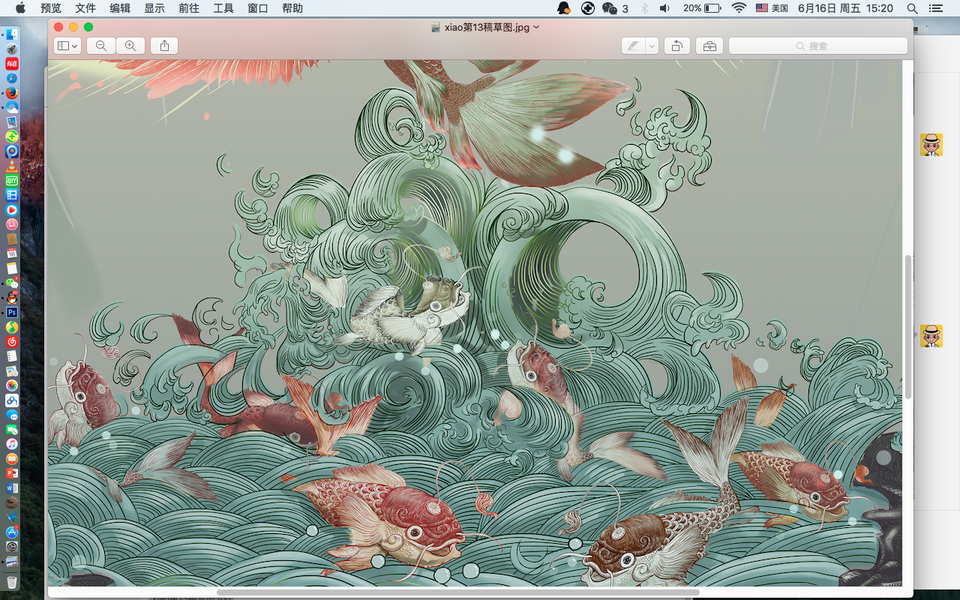Open the 帮助 menu
The image size is (960, 600).
click(x=293, y=8)
